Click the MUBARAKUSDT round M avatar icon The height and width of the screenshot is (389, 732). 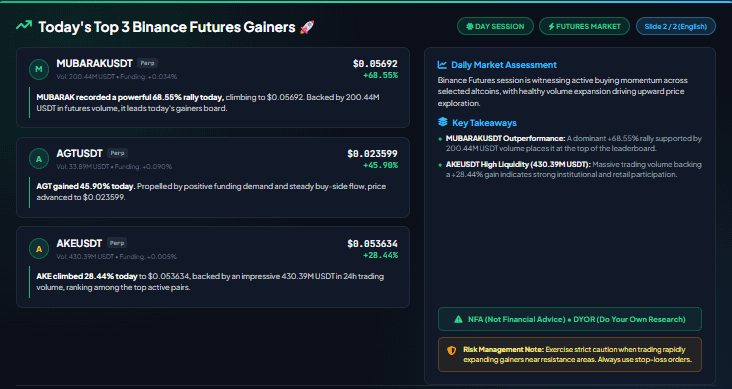(39, 69)
